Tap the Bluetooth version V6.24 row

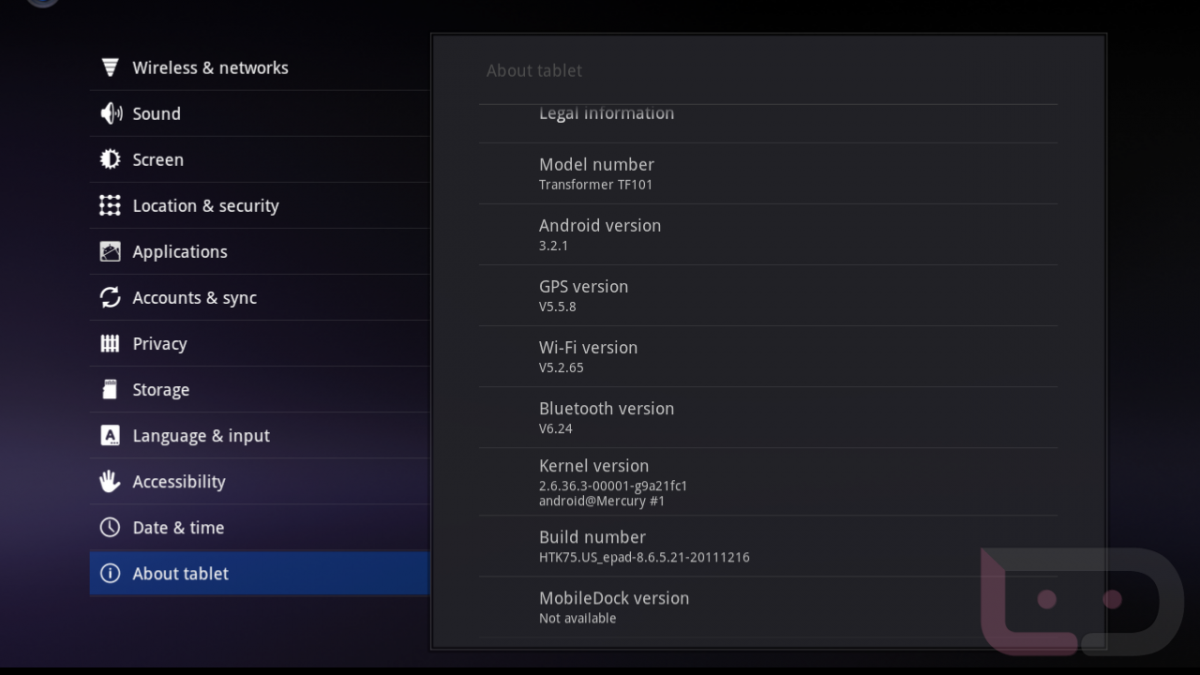767,417
